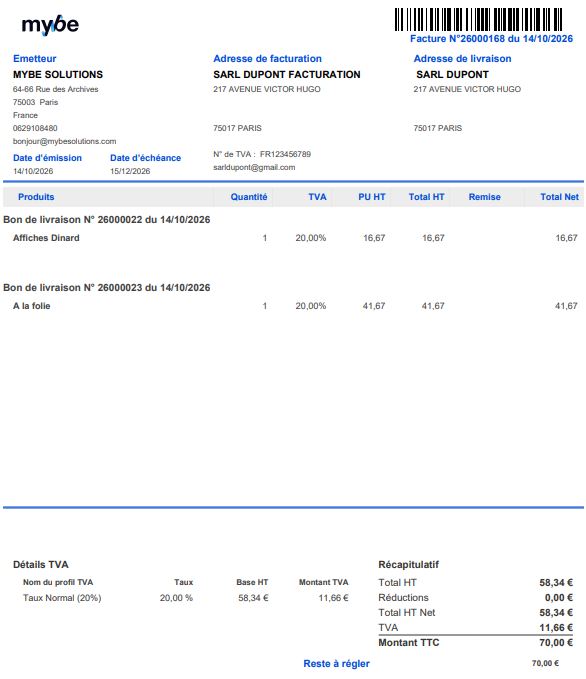Click the Reste à régler label

pos(337,663)
